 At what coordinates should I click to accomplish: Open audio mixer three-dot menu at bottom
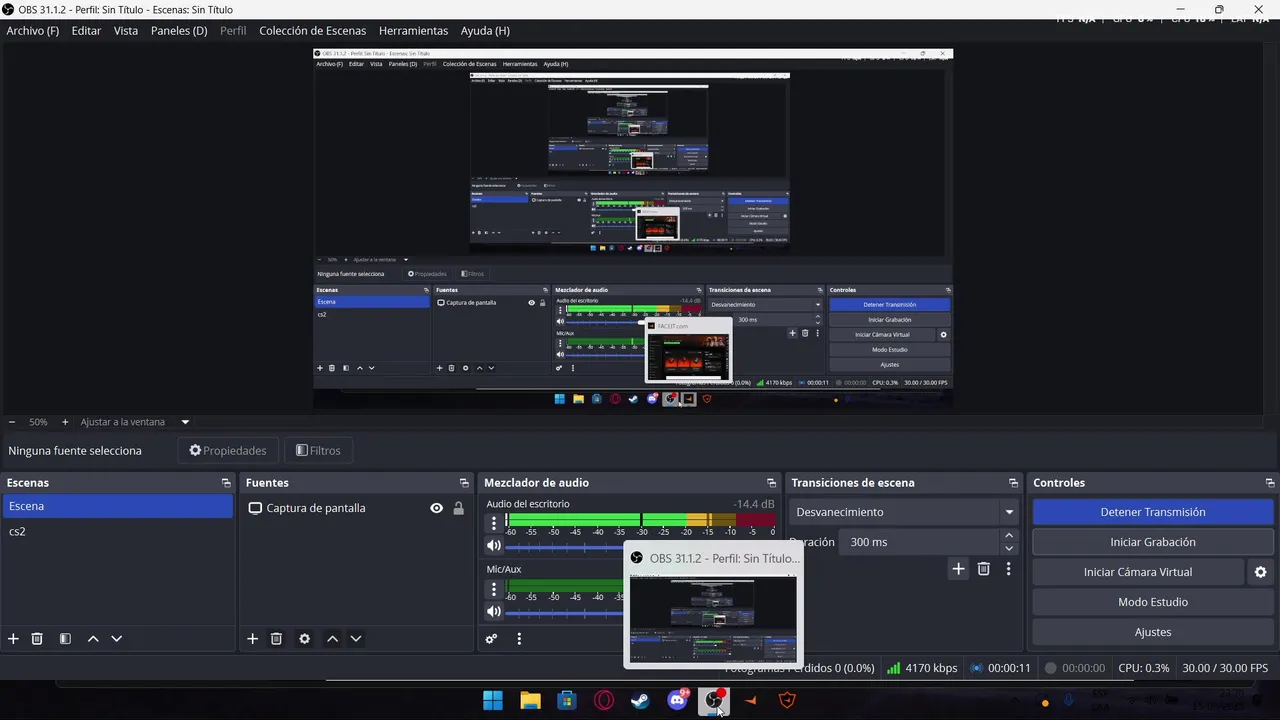[x=519, y=639]
